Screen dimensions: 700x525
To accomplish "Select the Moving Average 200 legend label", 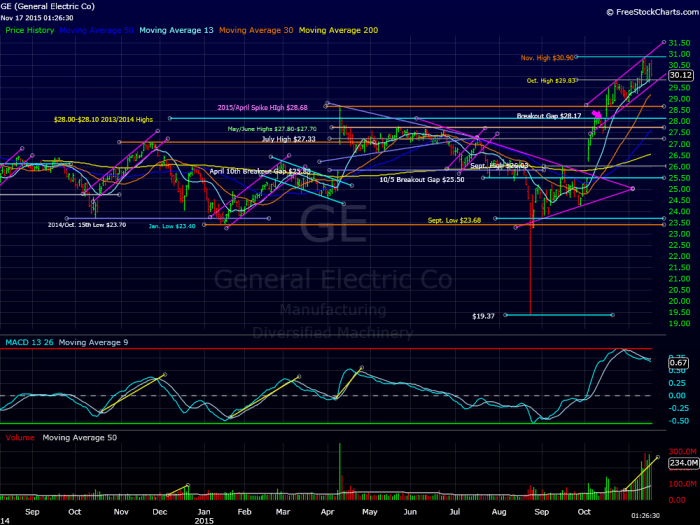I will click(338, 30).
